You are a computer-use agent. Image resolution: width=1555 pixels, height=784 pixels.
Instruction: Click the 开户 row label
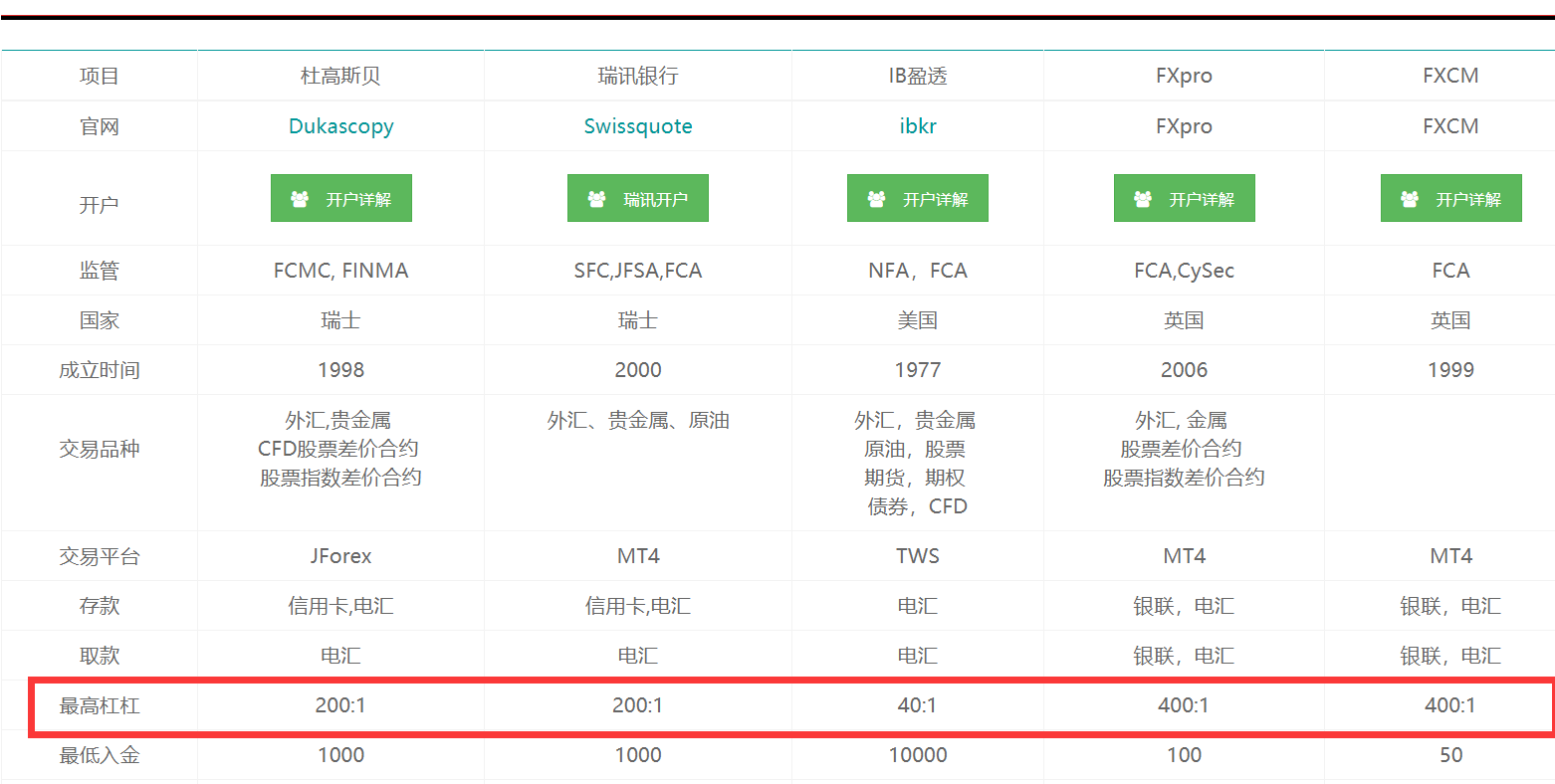click(100, 204)
